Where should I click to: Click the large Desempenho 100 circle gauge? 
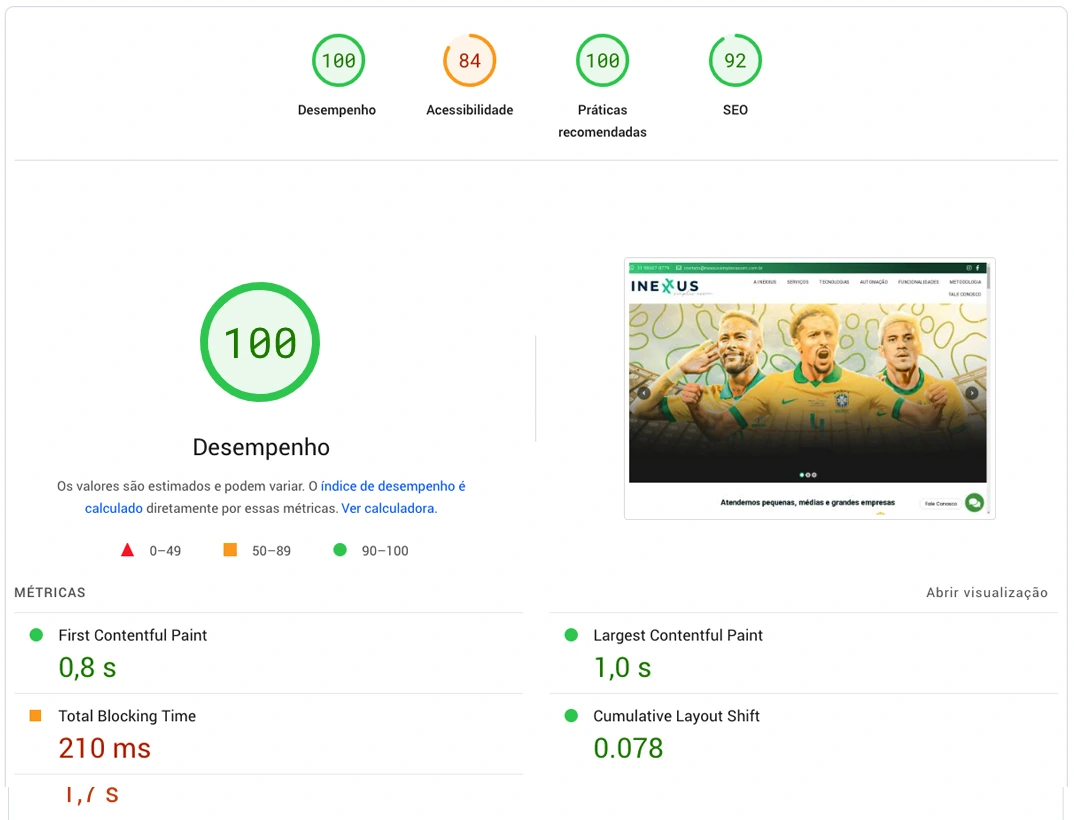click(260, 343)
